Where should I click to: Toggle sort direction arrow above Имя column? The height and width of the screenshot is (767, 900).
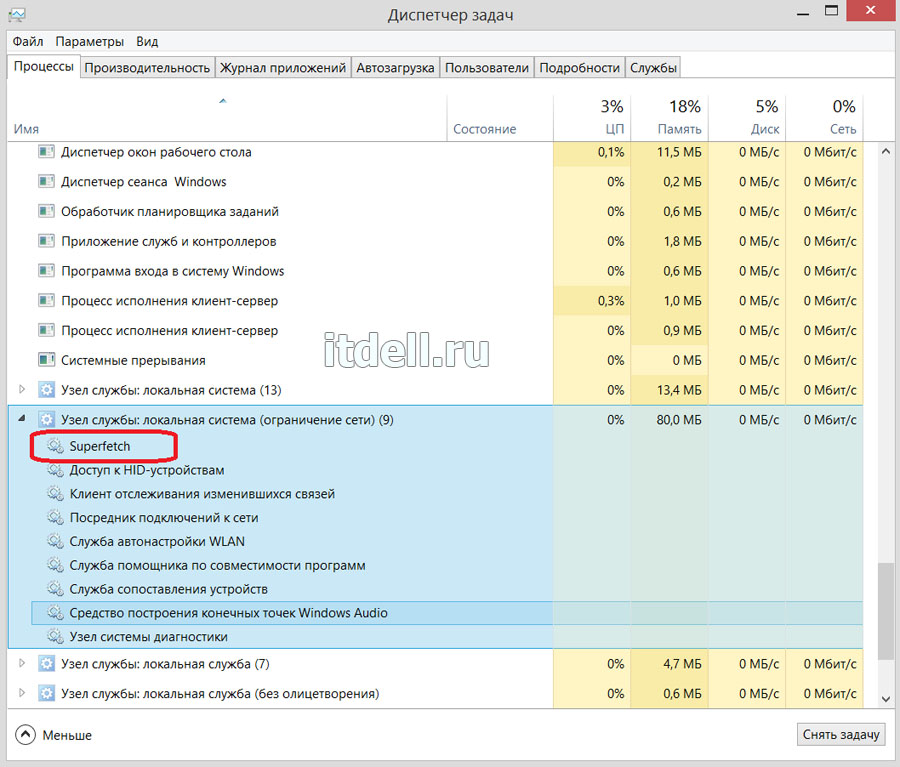tap(223, 101)
